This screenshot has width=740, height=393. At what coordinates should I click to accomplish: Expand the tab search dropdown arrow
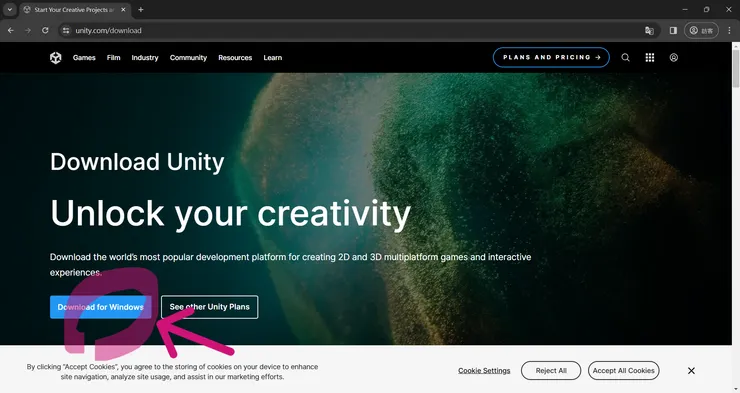point(9,9)
